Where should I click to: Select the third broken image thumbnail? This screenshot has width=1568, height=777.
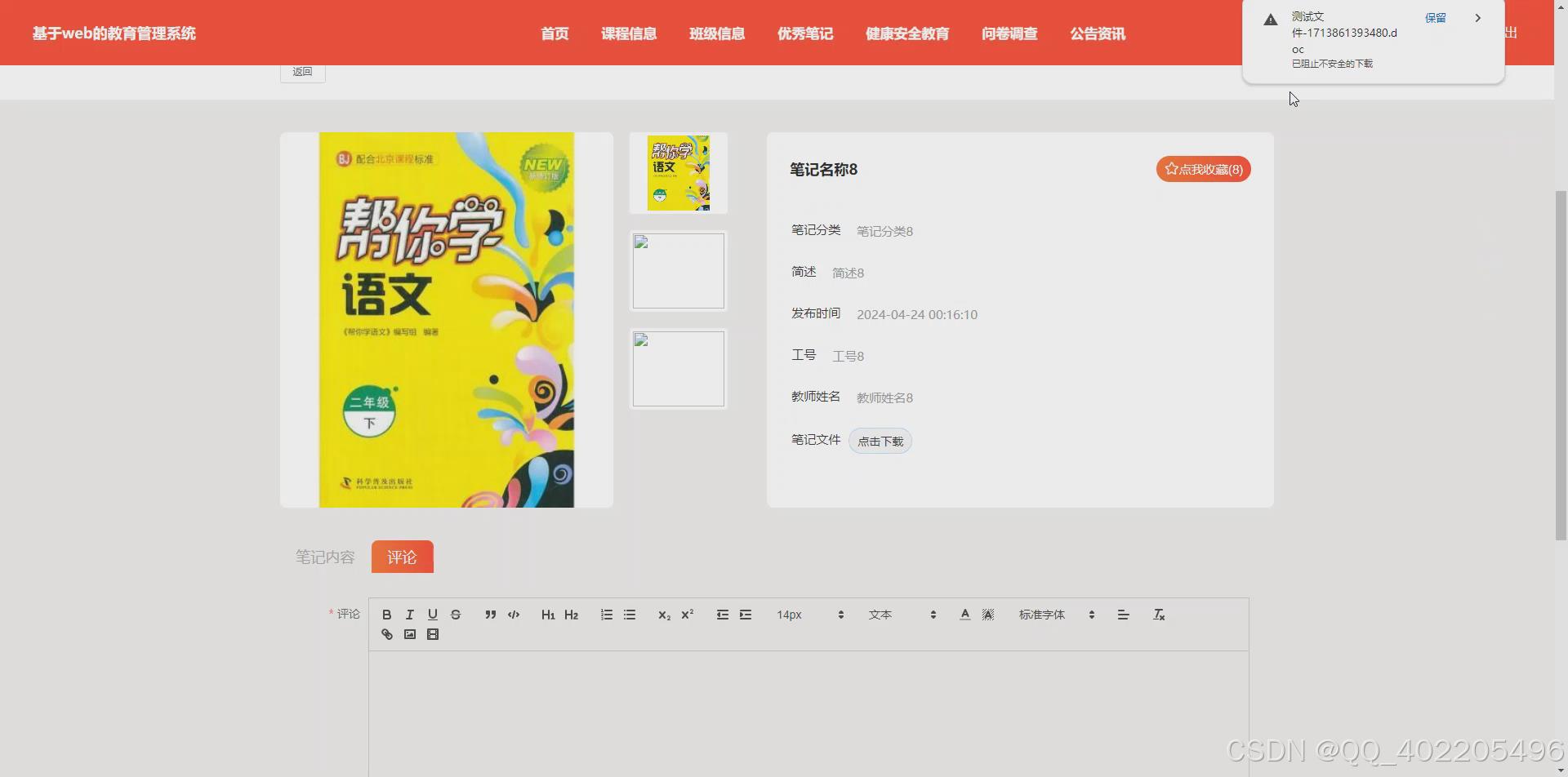click(678, 369)
